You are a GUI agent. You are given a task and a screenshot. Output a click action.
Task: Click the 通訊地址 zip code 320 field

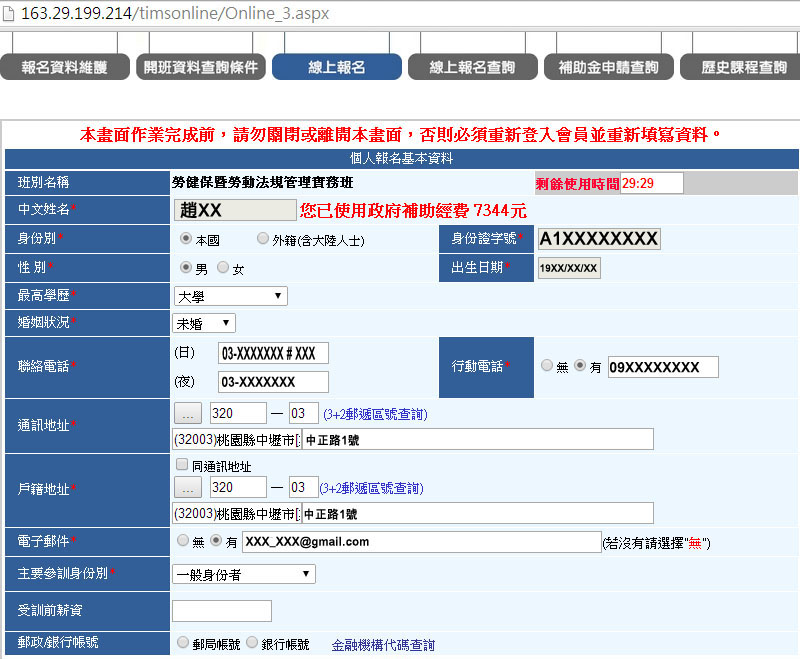[x=238, y=413]
